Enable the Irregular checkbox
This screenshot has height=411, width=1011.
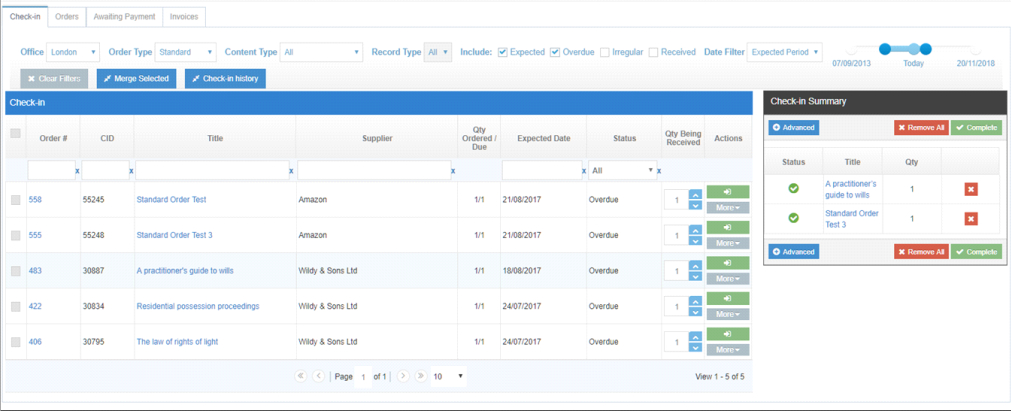point(605,52)
